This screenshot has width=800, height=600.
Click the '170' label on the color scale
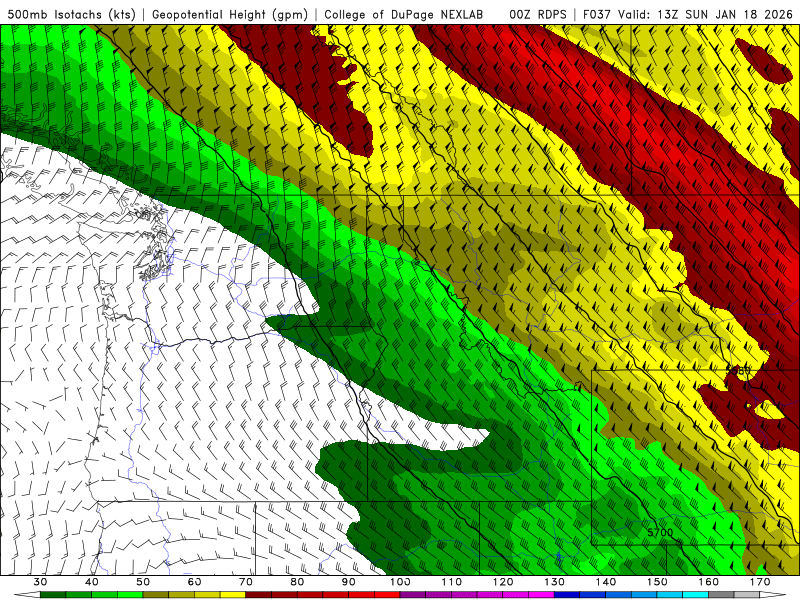[760, 582]
